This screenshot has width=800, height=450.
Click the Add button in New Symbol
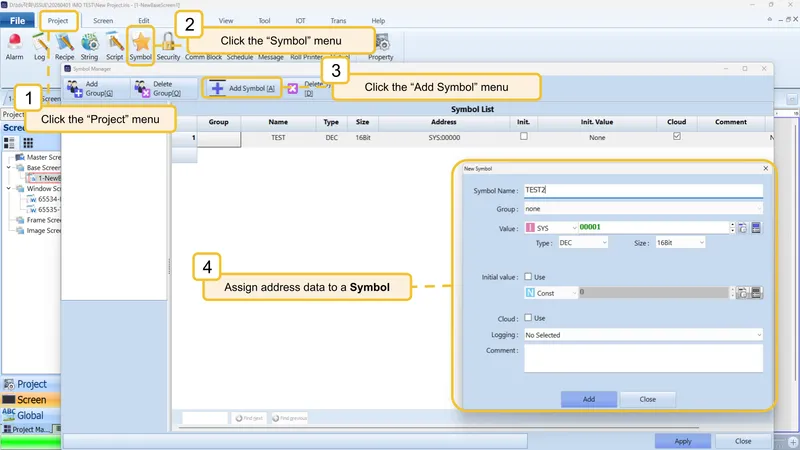pyautogui.click(x=589, y=399)
